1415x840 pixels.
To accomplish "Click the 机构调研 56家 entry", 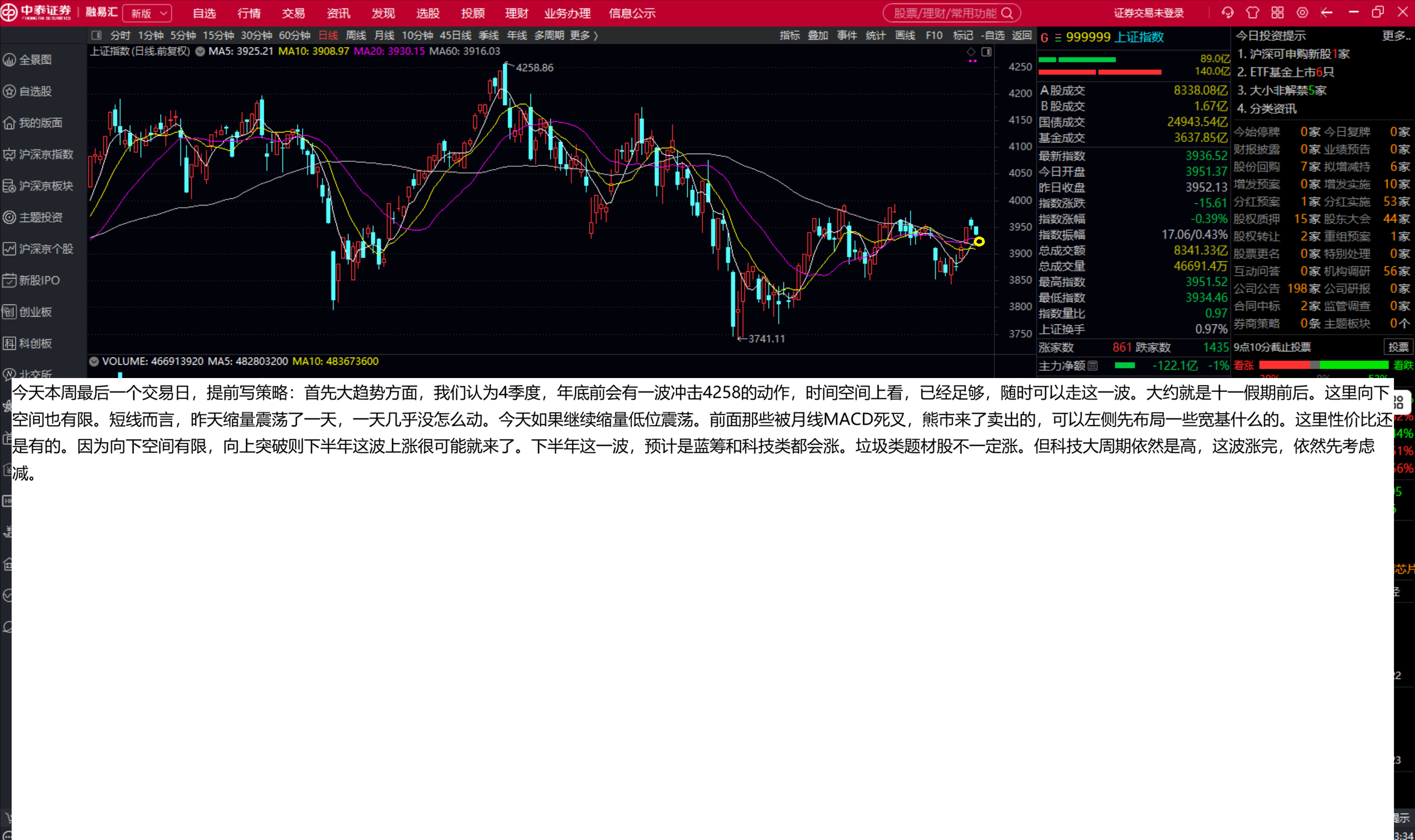I will point(1367,271).
